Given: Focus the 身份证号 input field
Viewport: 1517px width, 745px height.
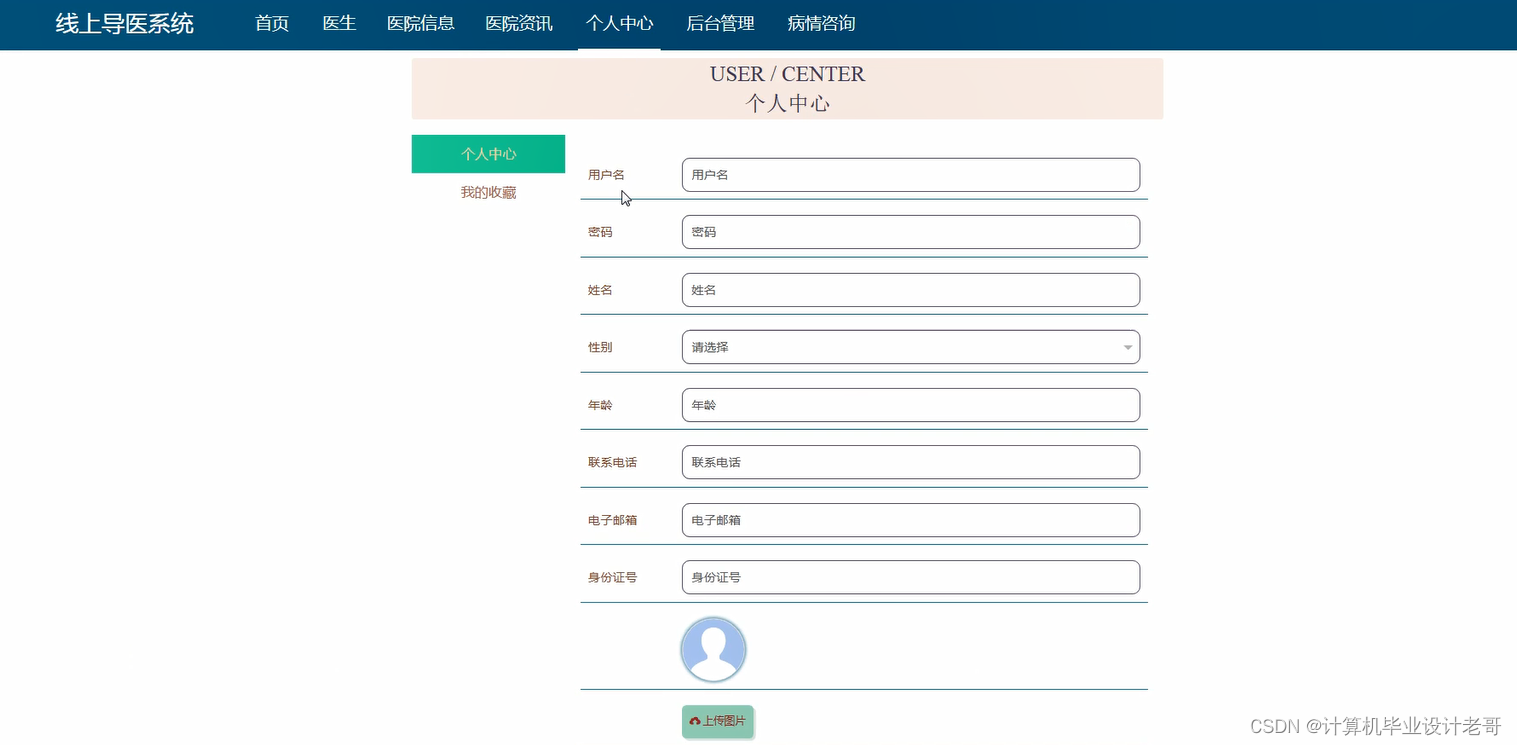Looking at the screenshot, I should coord(911,577).
